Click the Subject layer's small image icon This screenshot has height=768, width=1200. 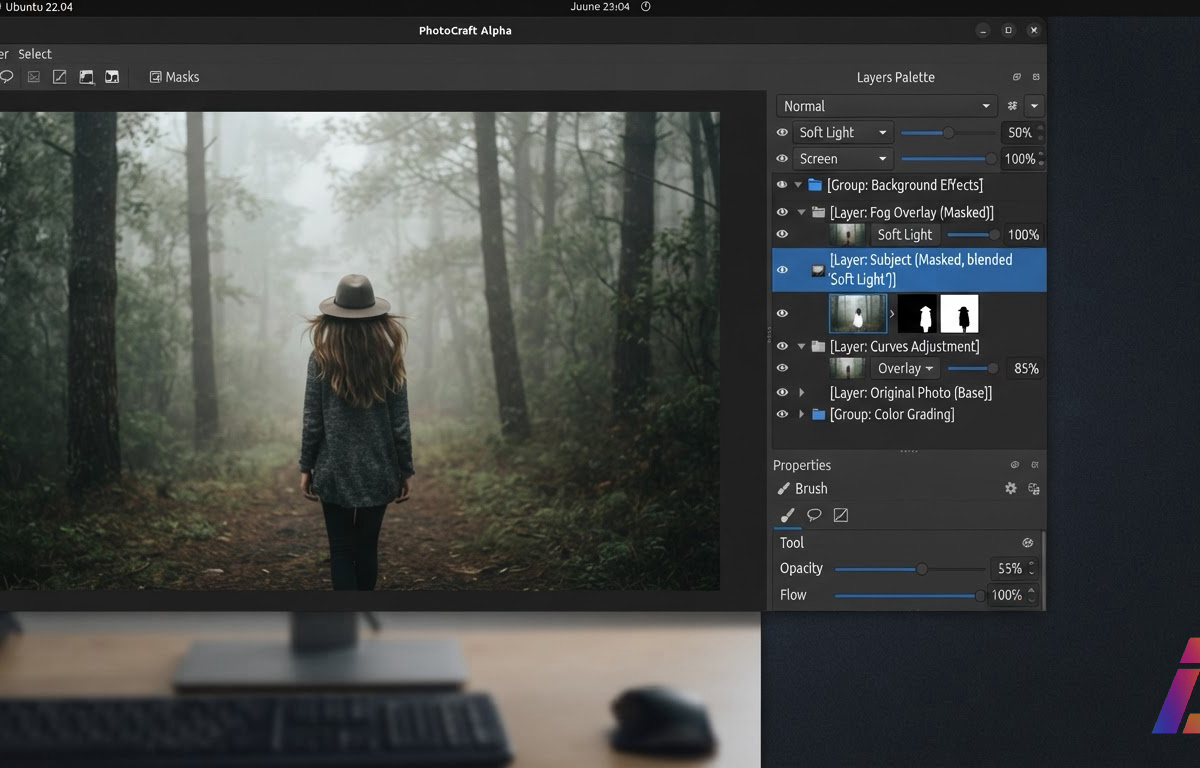[x=818, y=270]
